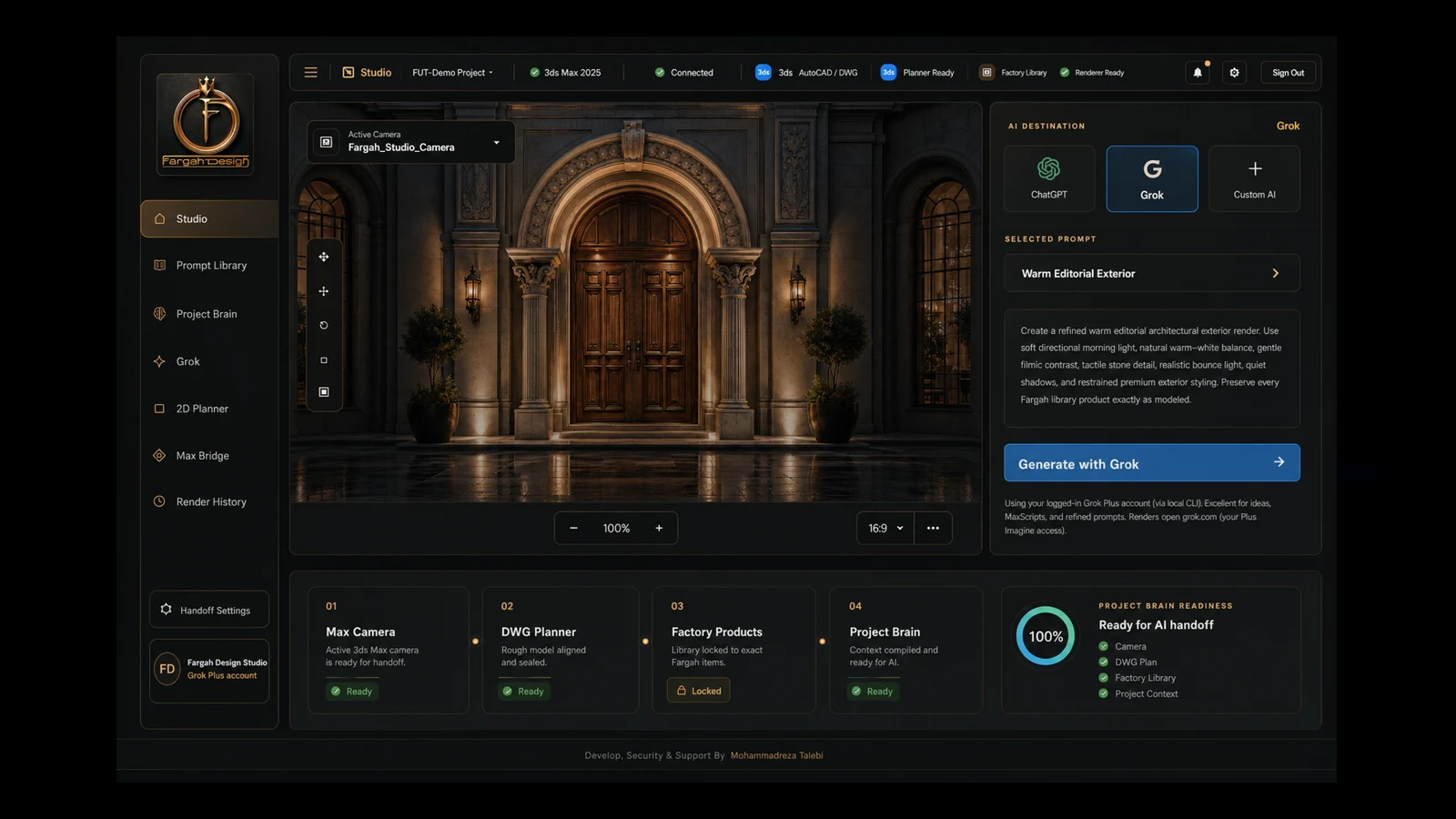Click Ready badge on DWG Planner card
The width and height of the screenshot is (1456, 819).
[524, 692]
